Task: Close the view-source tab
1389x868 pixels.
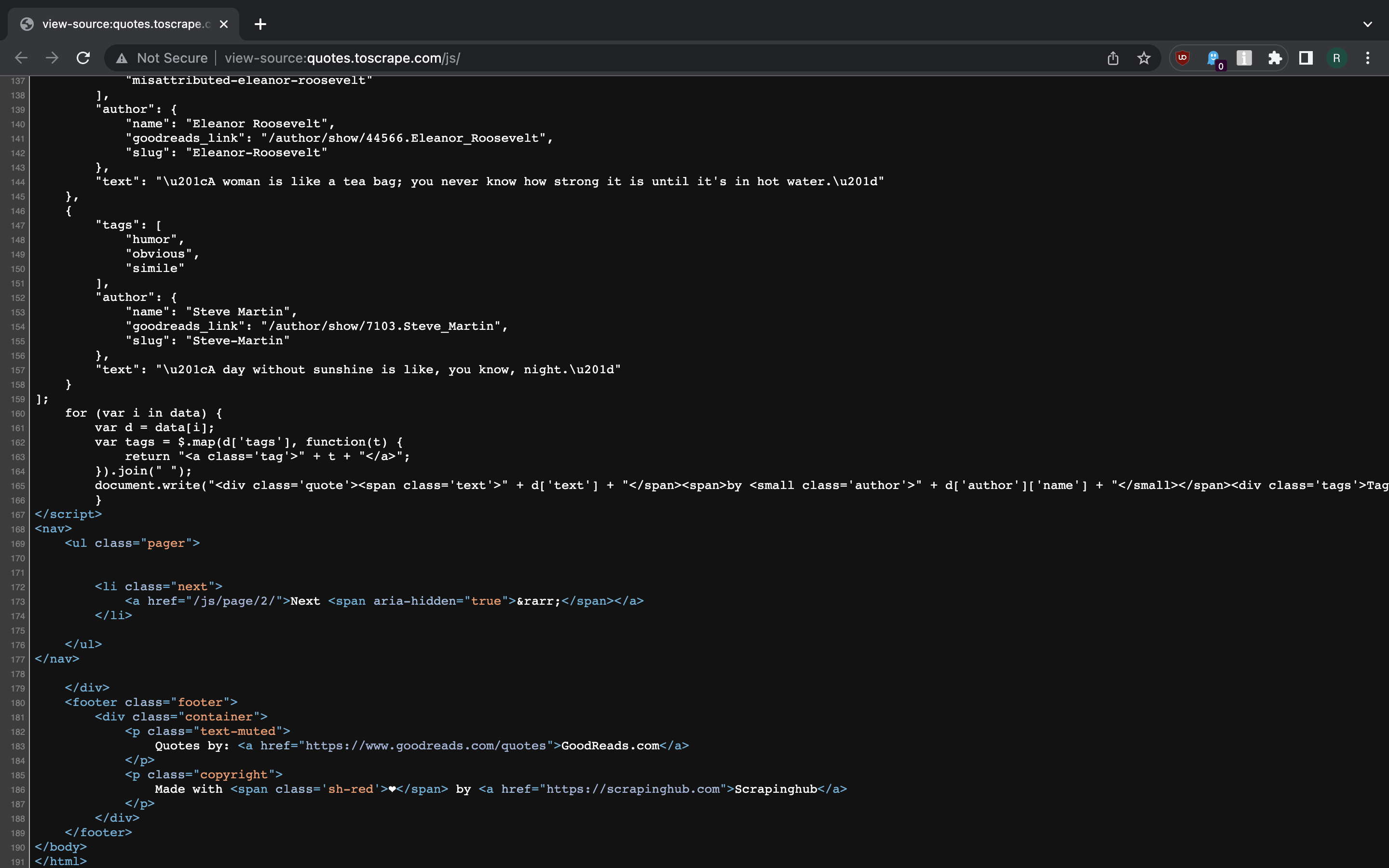Action: tap(224, 24)
